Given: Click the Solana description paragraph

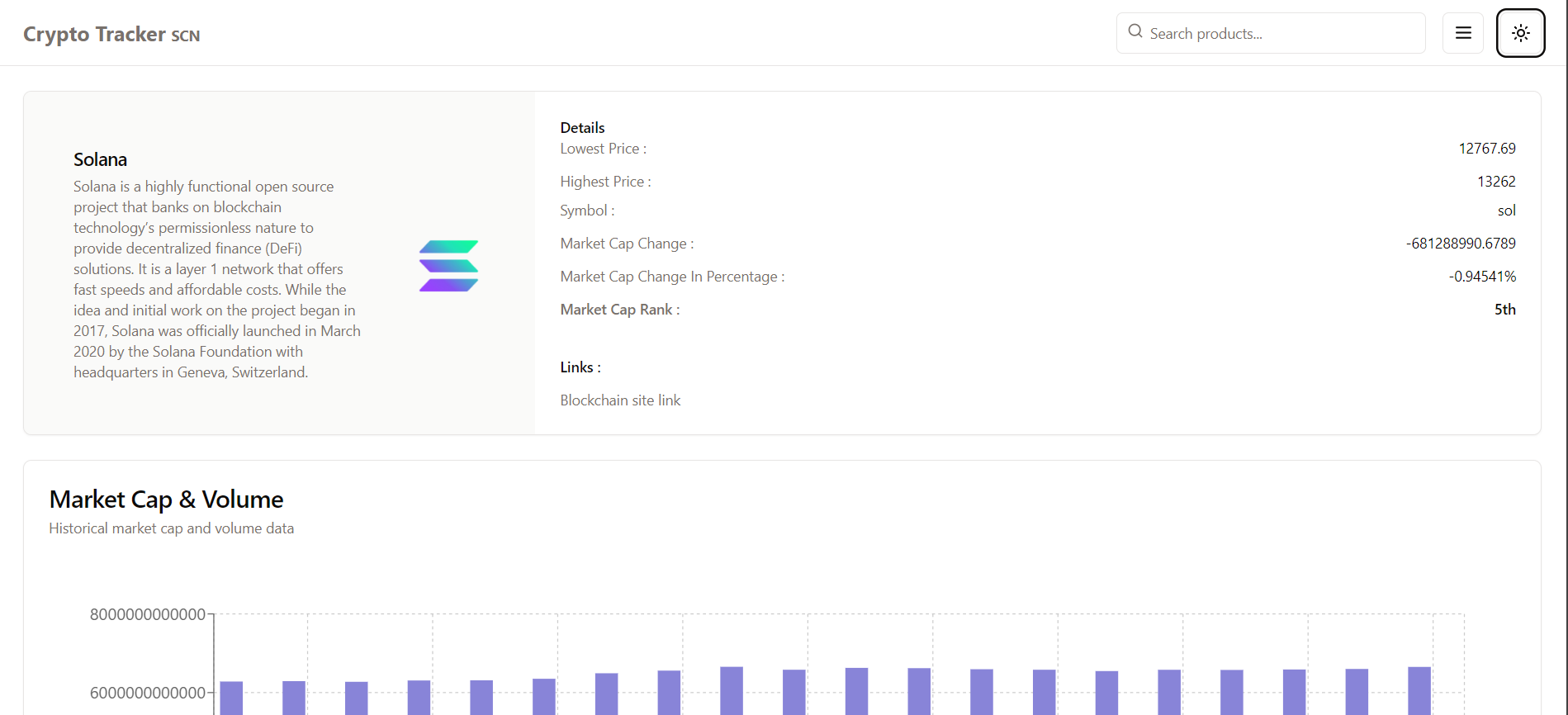Looking at the screenshot, I should (217, 279).
